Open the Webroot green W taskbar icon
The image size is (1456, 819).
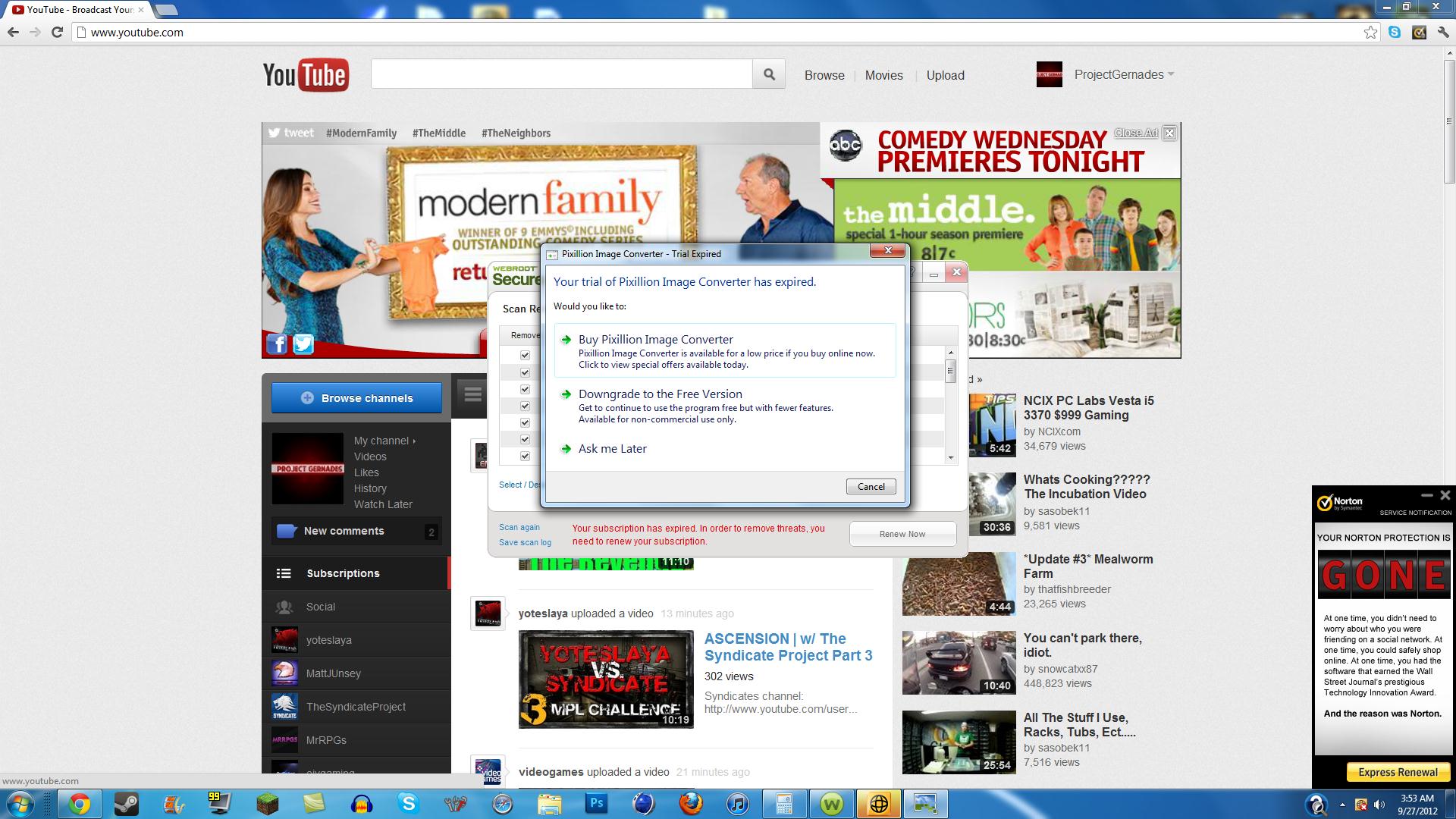(832, 804)
